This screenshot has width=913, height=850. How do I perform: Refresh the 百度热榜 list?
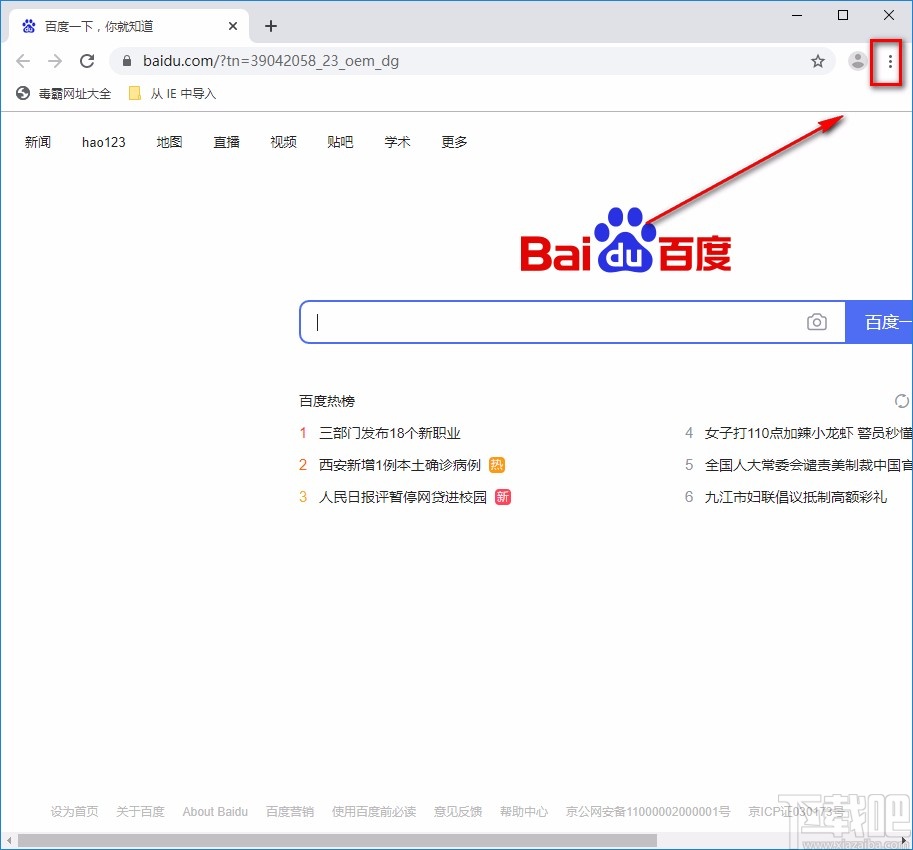pyautogui.click(x=901, y=401)
